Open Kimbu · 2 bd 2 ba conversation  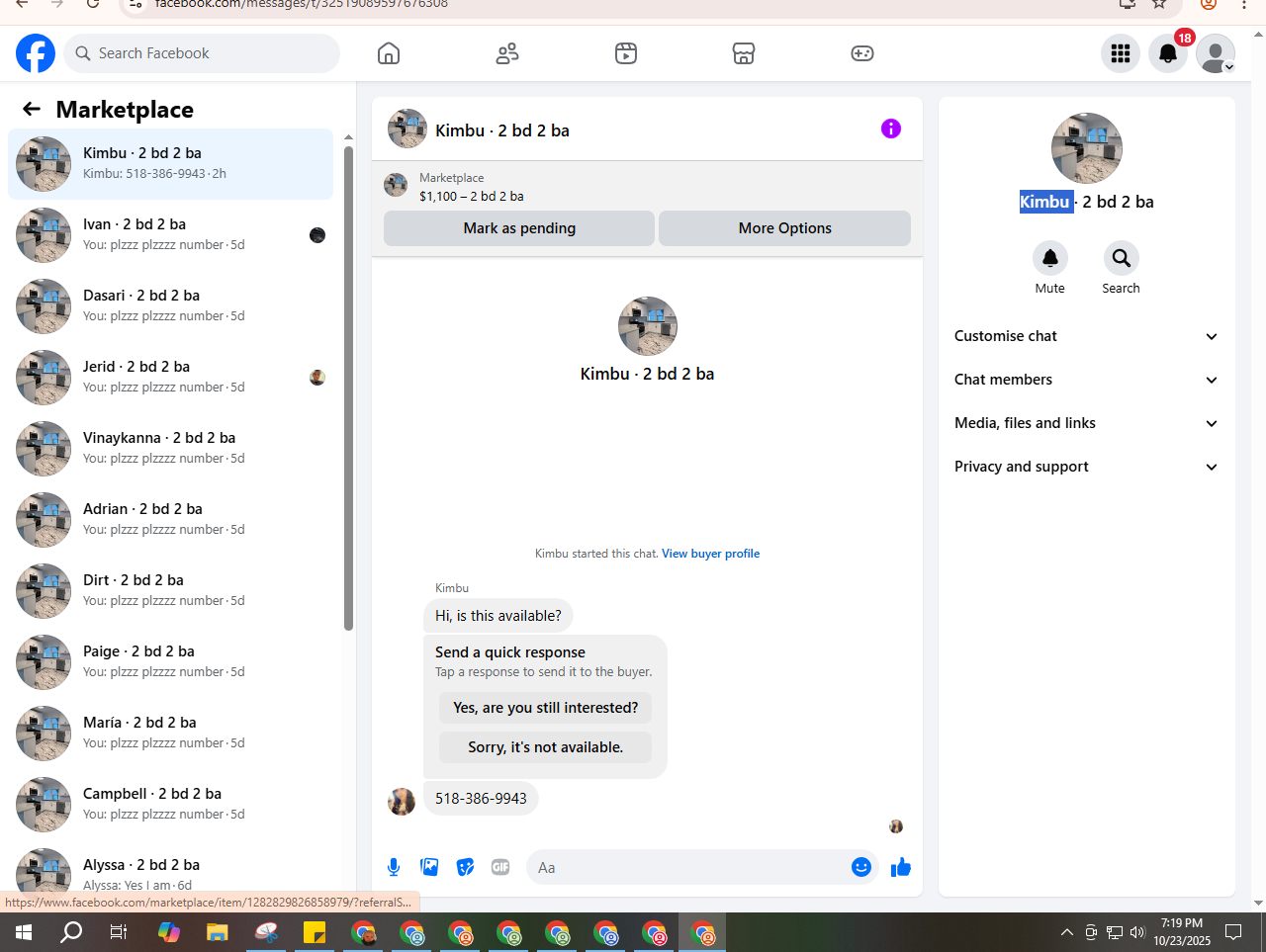coord(171,164)
